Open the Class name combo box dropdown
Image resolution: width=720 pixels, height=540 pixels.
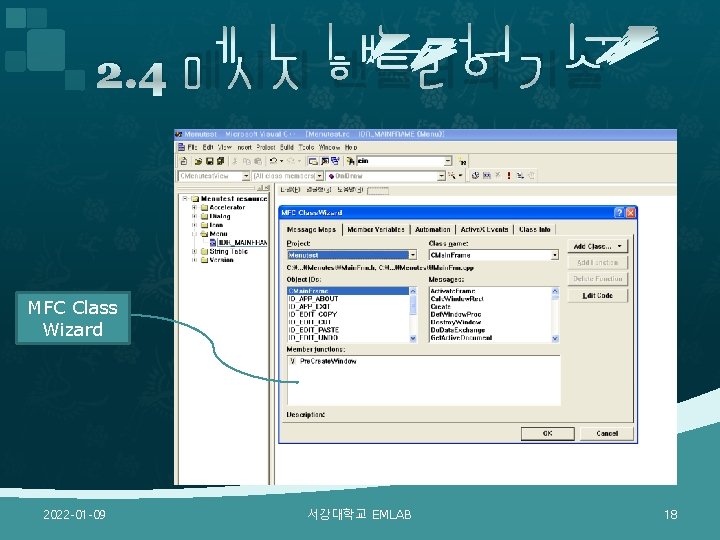tap(555, 255)
